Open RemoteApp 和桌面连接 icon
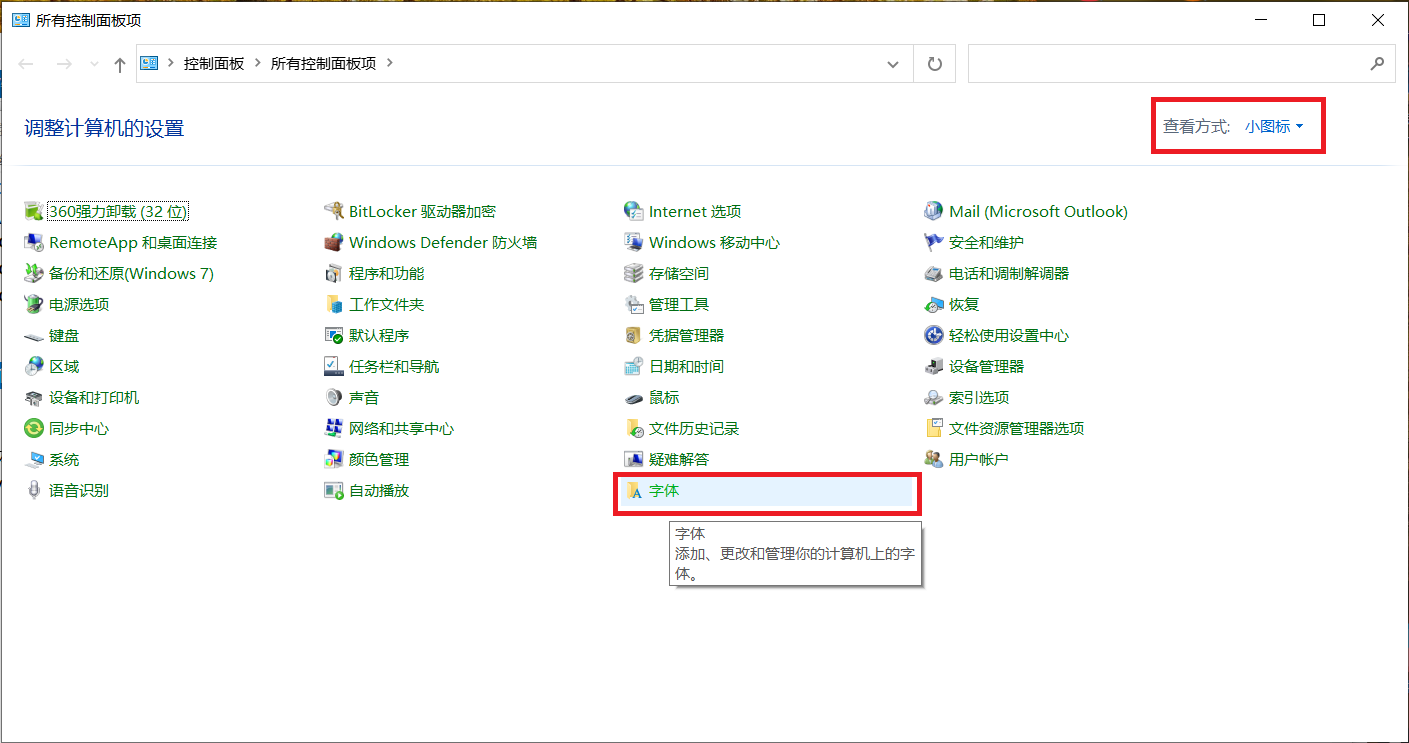1409x743 pixels. point(35,242)
